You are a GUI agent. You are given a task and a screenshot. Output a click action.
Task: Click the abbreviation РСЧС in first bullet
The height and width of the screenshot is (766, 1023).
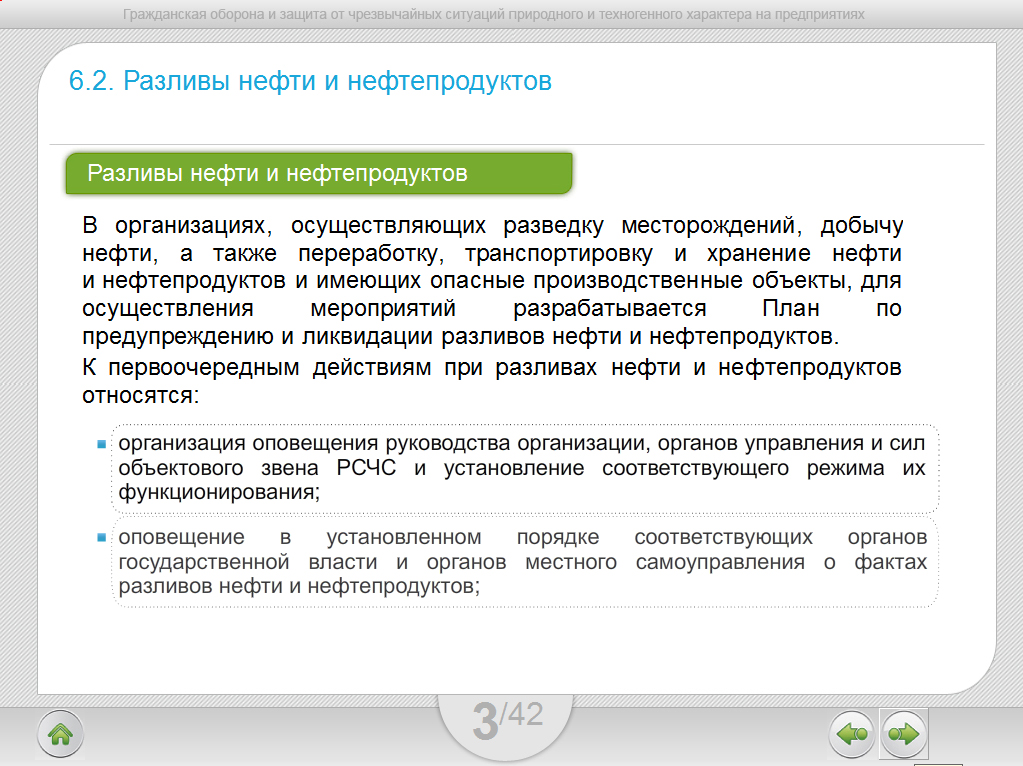pos(366,468)
